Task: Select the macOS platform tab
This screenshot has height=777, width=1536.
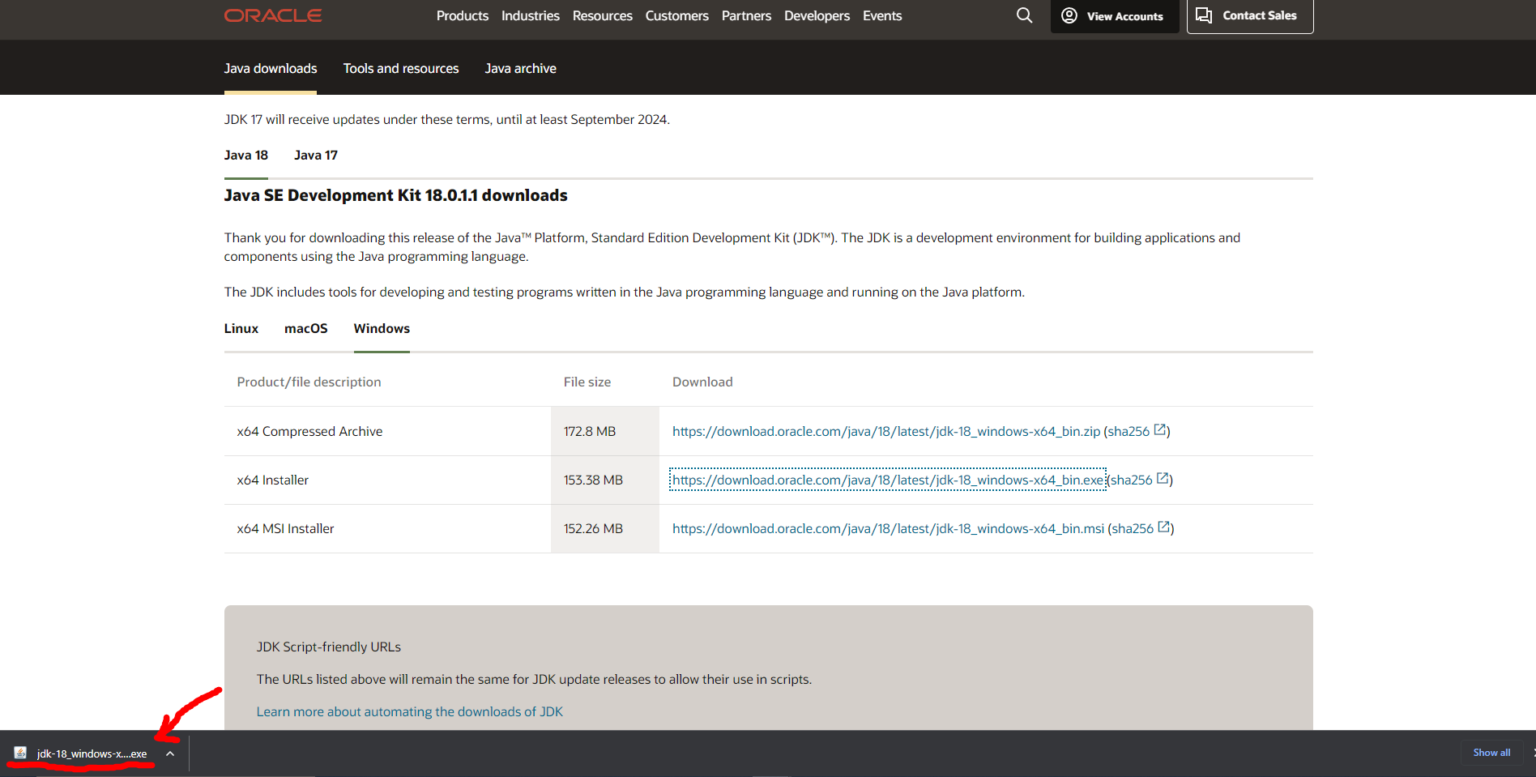Action: pyautogui.click(x=306, y=328)
